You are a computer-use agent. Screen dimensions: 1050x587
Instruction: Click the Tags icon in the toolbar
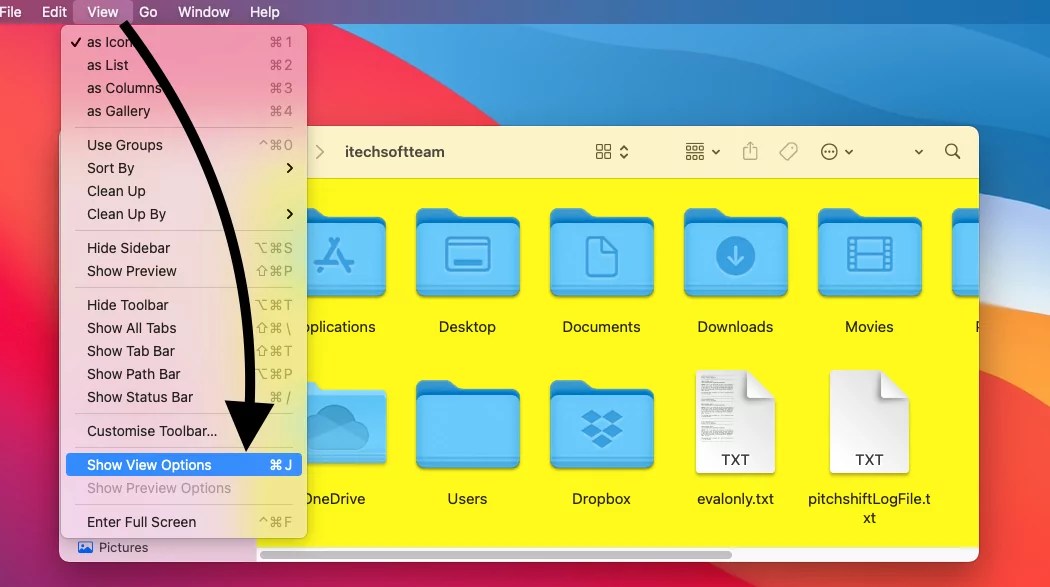[x=788, y=151]
